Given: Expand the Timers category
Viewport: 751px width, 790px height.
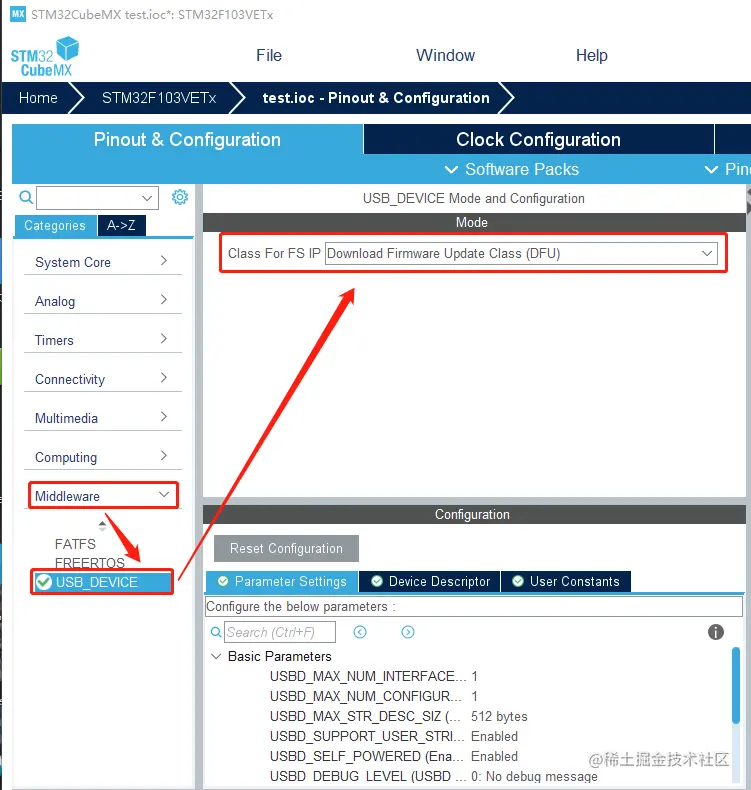Looking at the screenshot, I should pyautogui.click(x=102, y=340).
